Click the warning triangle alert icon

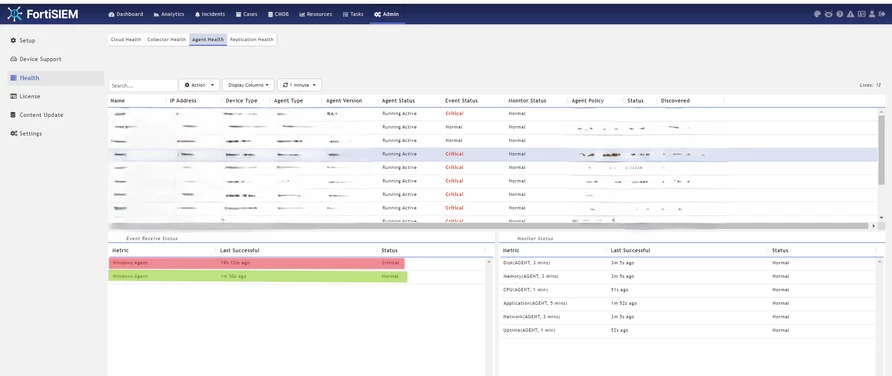pyautogui.click(x=850, y=14)
